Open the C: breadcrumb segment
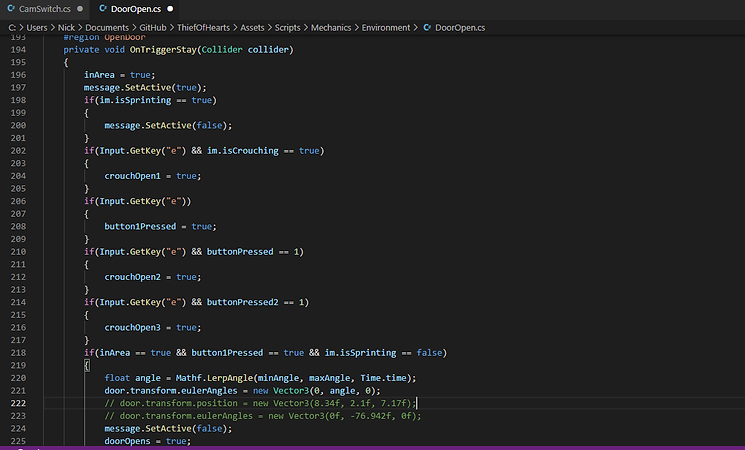This screenshot has height=450, width=745. coord(12,28)
